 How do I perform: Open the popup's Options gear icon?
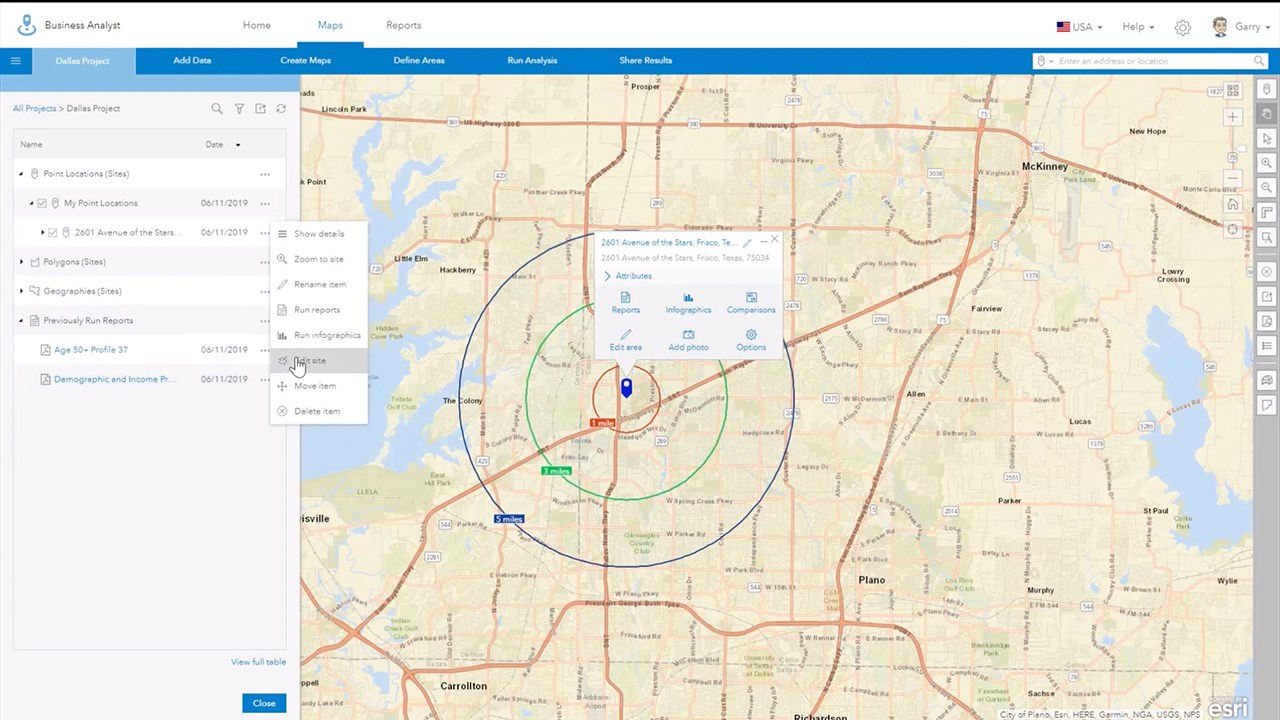751,340
